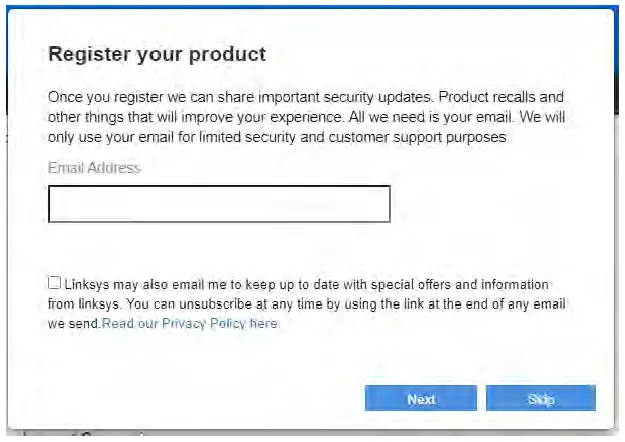Click the security updates description paragraph
The image size is (625, 442).
306,117
